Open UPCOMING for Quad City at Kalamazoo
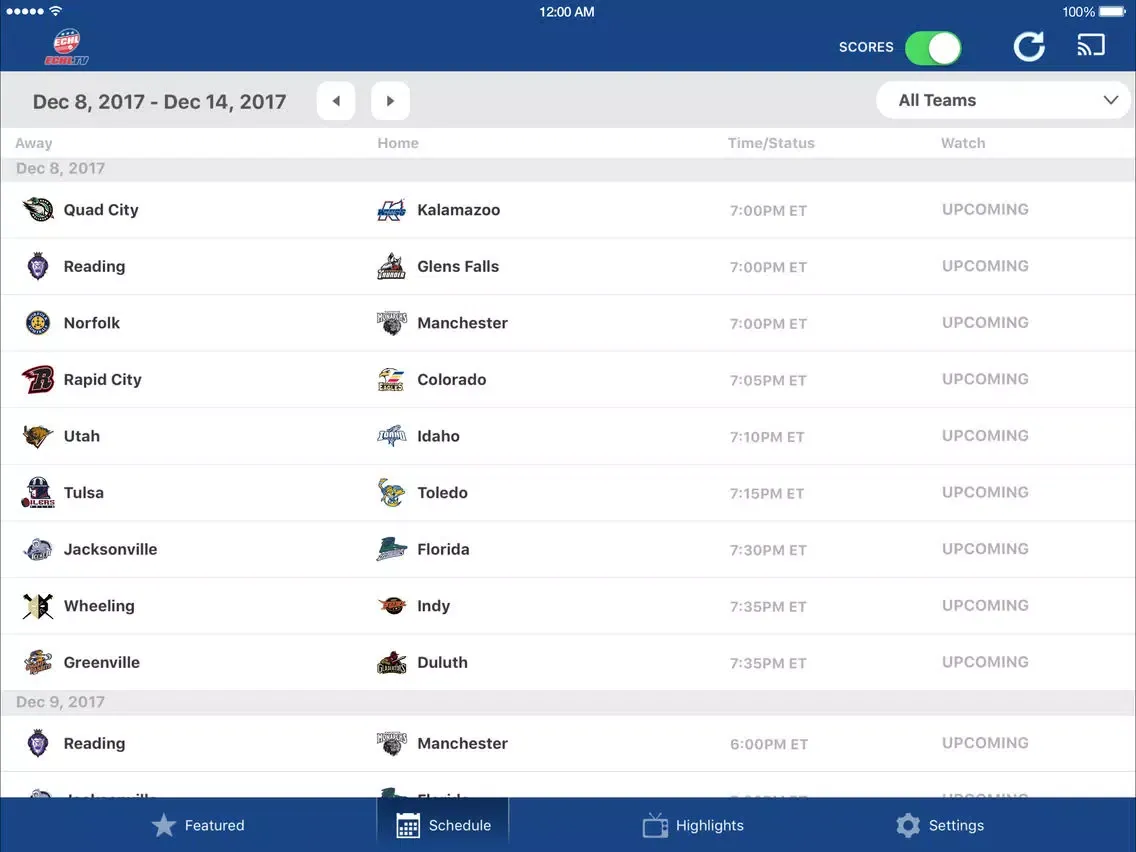 (985, 209)
